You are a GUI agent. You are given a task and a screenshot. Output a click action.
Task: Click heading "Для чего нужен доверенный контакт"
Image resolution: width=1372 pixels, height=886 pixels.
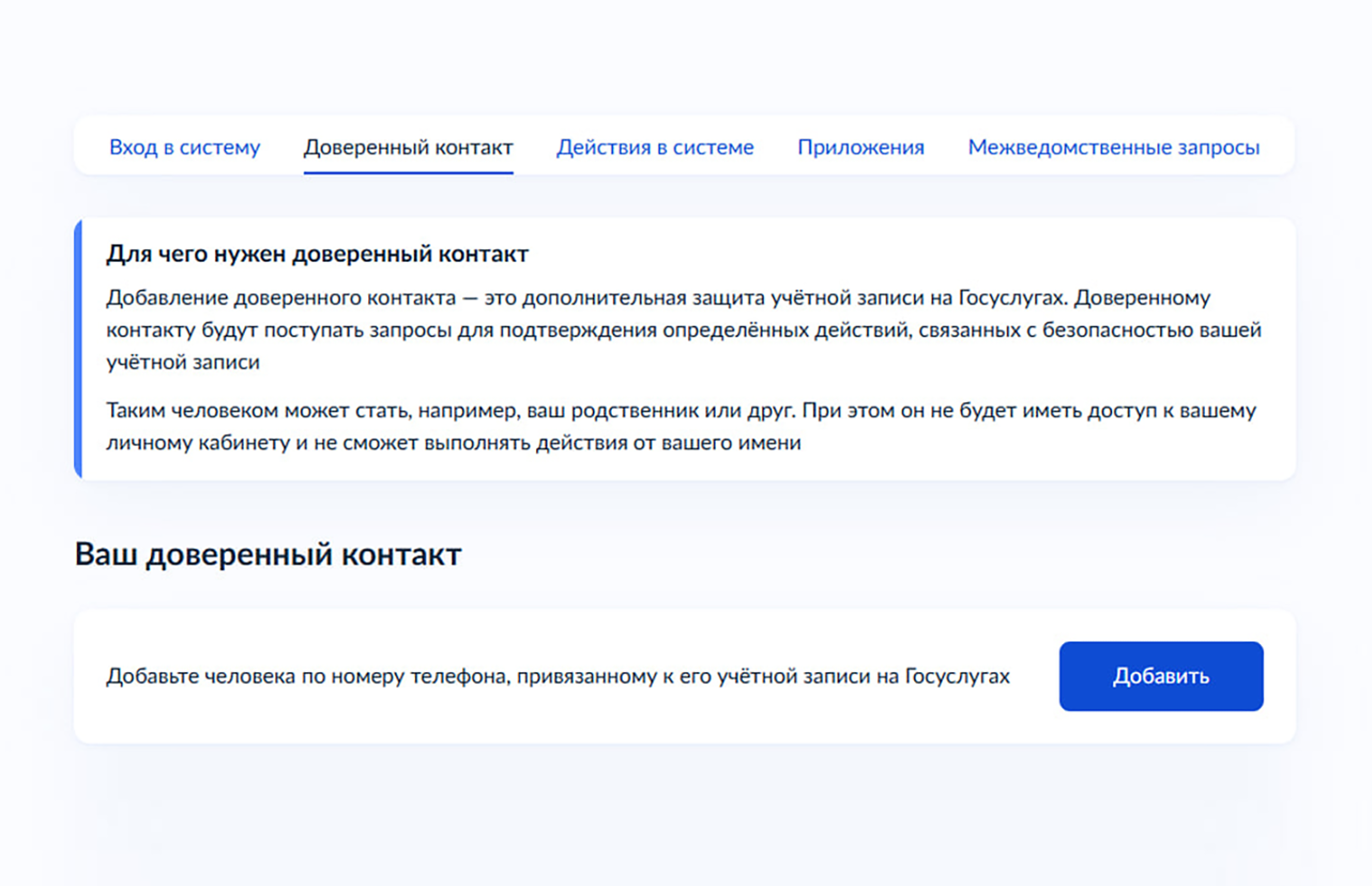317,254
